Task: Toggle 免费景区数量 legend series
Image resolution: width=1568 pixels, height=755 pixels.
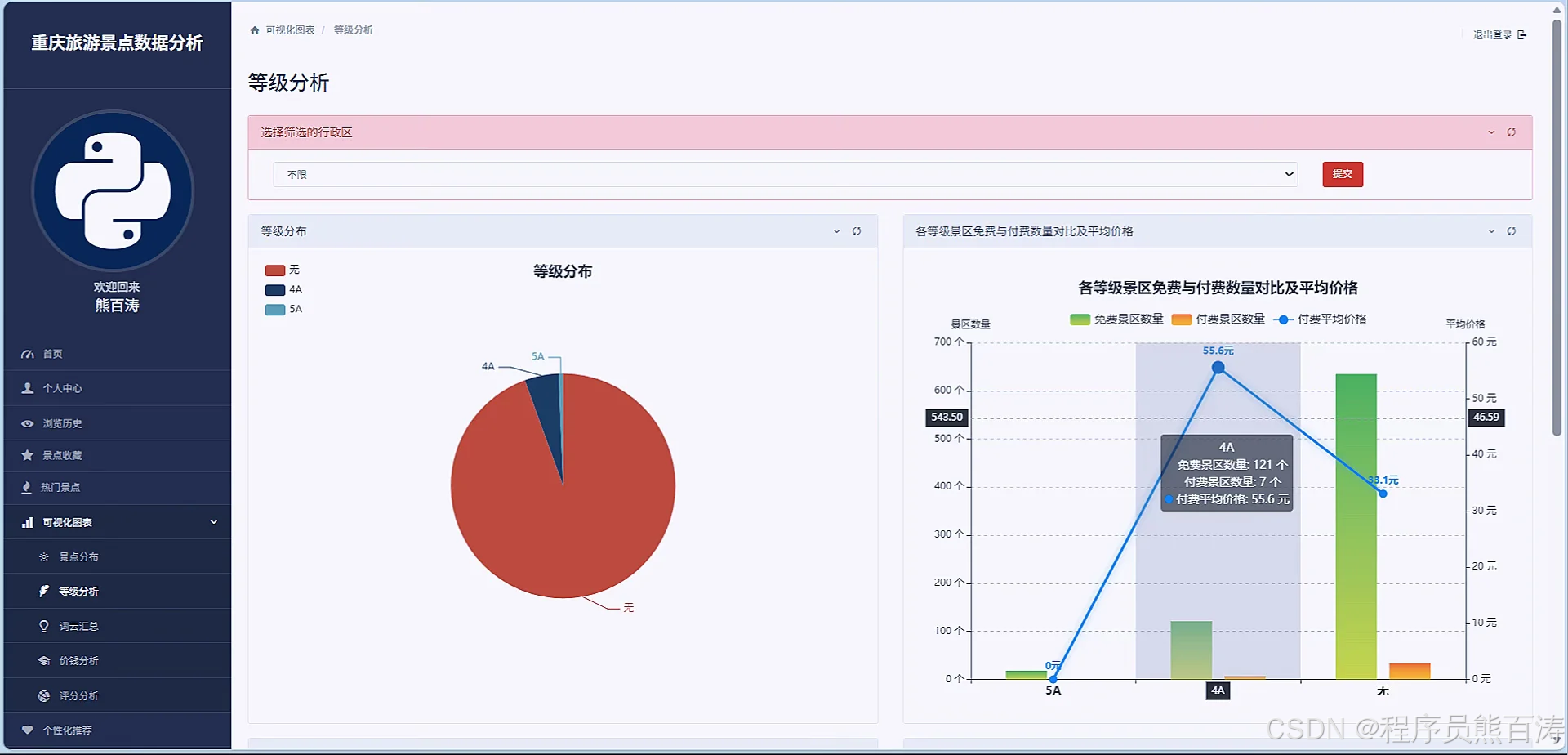Action: coord(1116,319)
